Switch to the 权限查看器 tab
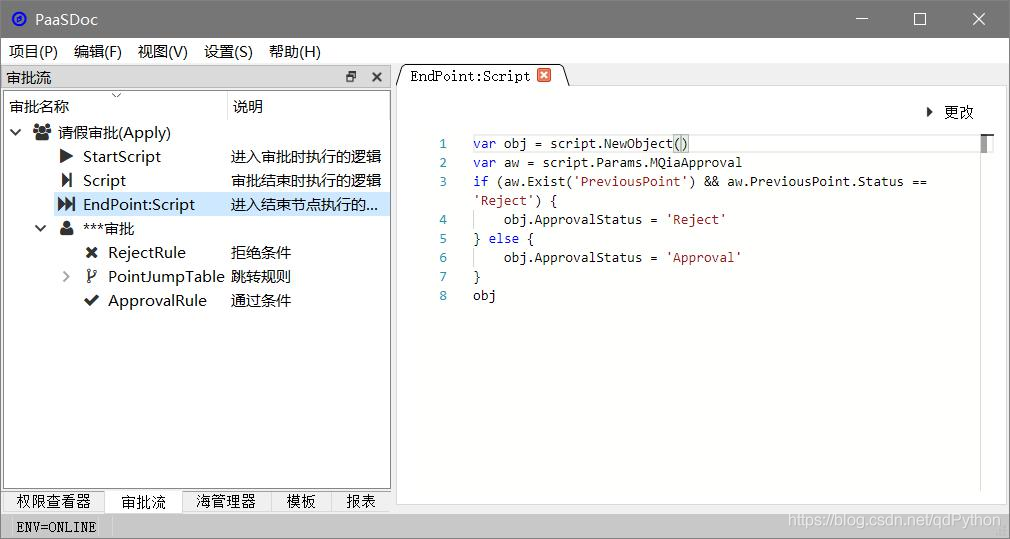The width and height of the screenshot is (1010, 539). tap(53, 501)
